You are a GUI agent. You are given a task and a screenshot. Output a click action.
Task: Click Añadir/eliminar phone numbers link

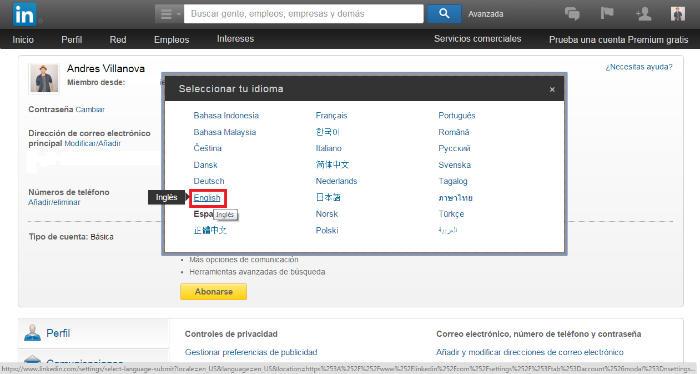tap(54, 202)
